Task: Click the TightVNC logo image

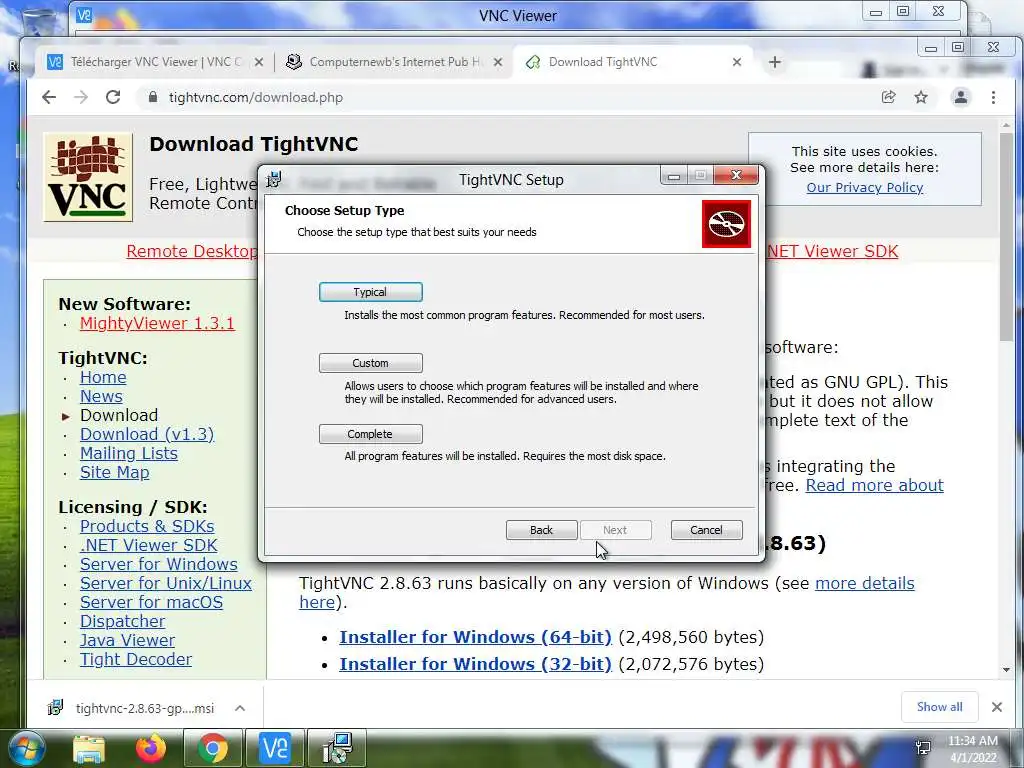Action: (88, 177)
